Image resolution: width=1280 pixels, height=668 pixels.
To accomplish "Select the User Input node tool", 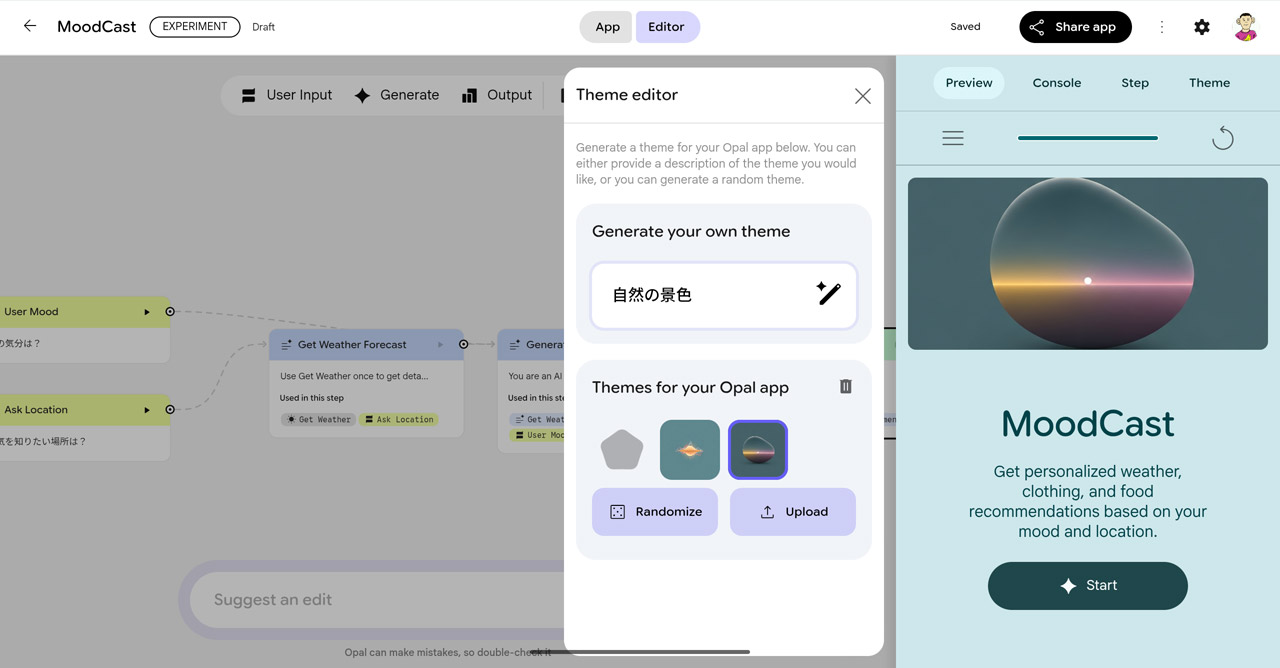I will point(287,94).
